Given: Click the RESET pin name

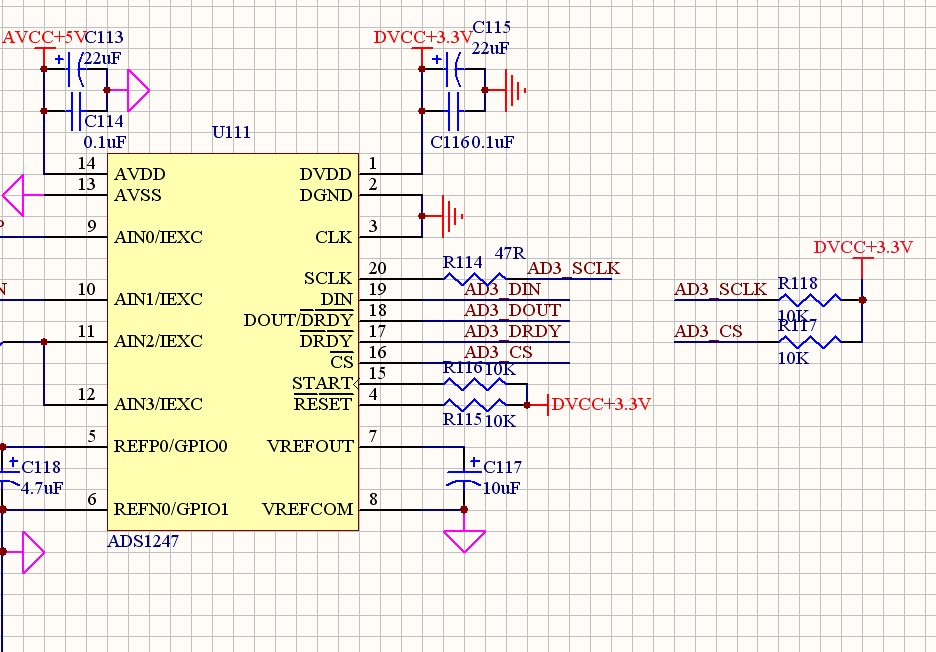Looking at the screenshot, I should click(x=323, y=404).
